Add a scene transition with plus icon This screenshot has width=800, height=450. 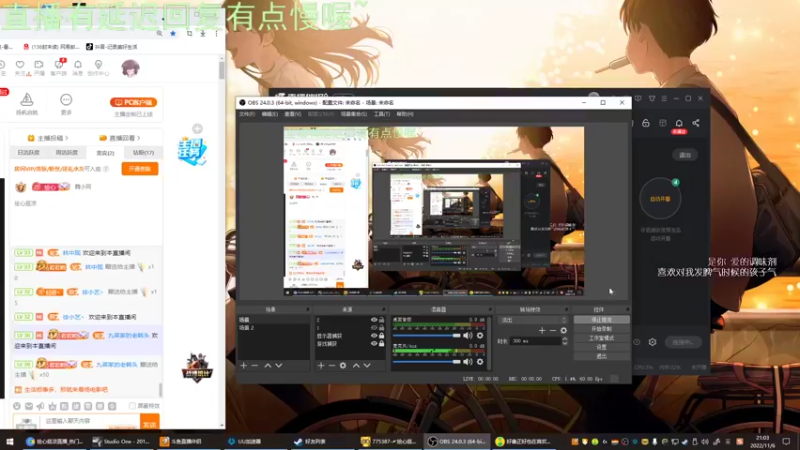coord(542,331)
